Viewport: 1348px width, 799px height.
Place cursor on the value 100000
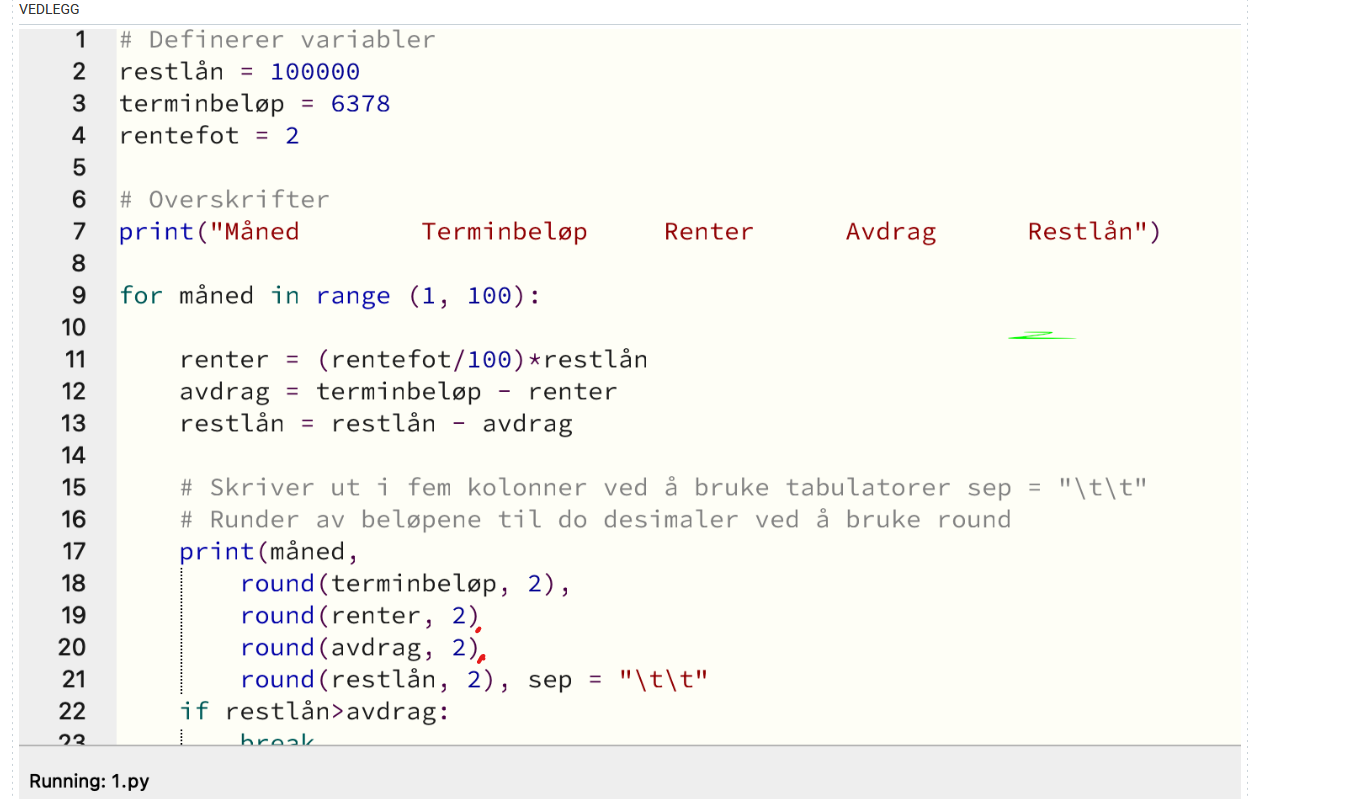[315, 72]
